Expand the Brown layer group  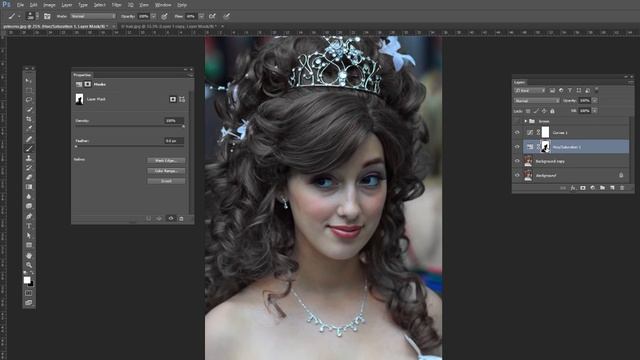pos(526,121)
